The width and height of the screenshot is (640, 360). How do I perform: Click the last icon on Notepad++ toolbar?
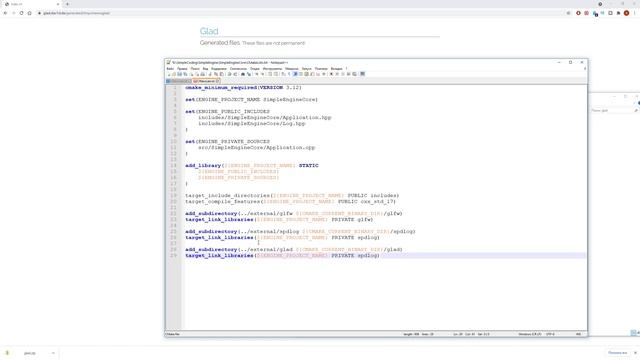362,74
